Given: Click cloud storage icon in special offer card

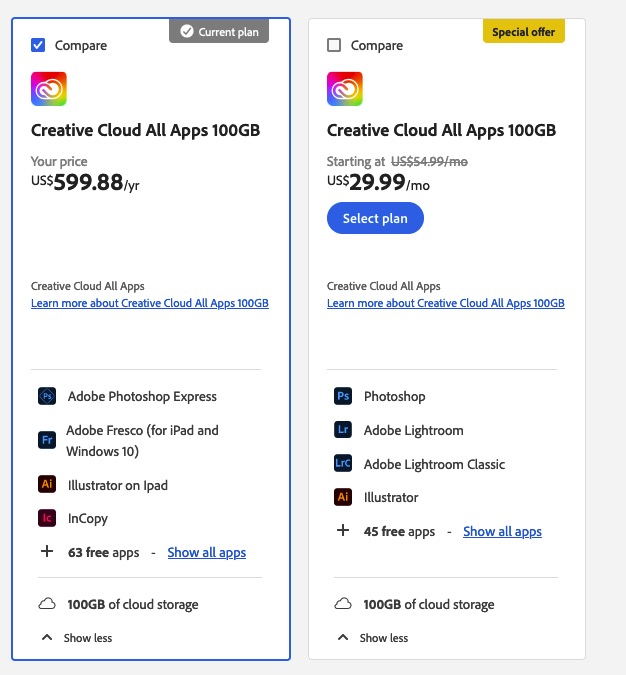Looking at the screenshot, I should click(343, 604).
